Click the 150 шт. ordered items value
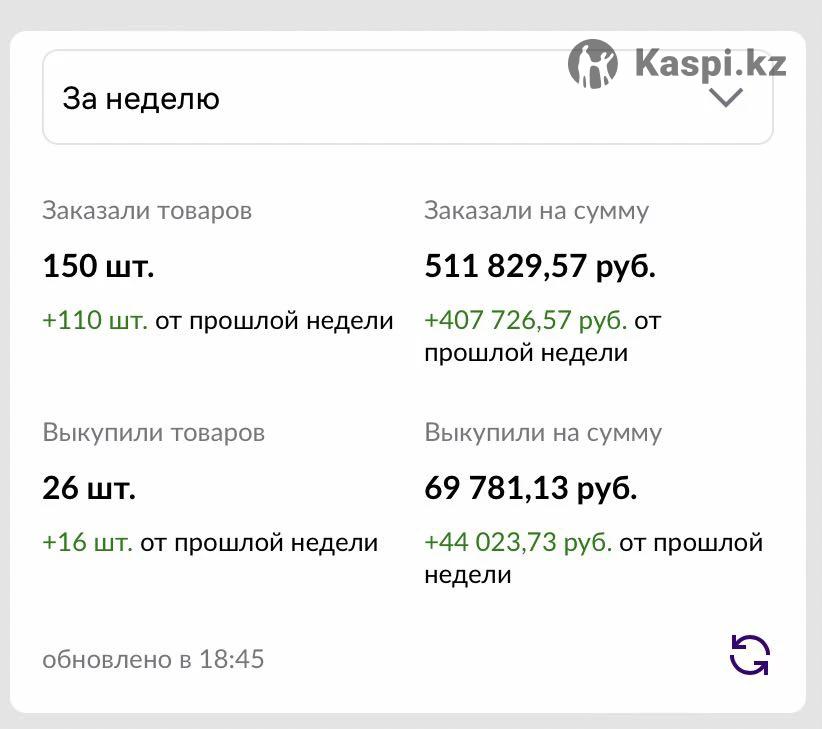 [x=98, y=266]
